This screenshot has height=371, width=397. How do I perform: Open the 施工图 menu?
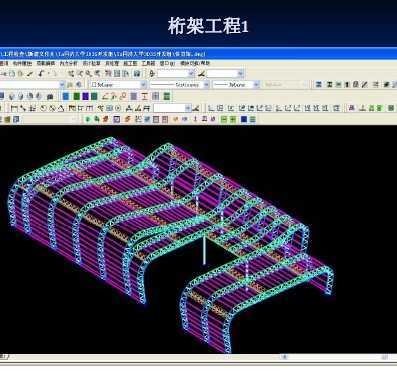pos(130,63)
